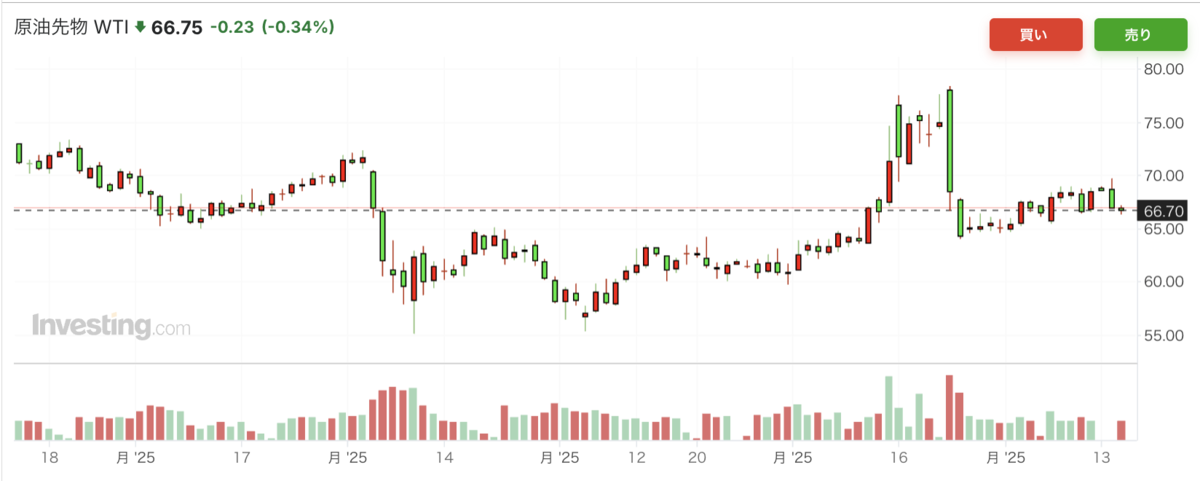Viewport: 1200px width, 481px height.
Task: Select the date label 13 on timeline
Action: (x=1103, y=457)
